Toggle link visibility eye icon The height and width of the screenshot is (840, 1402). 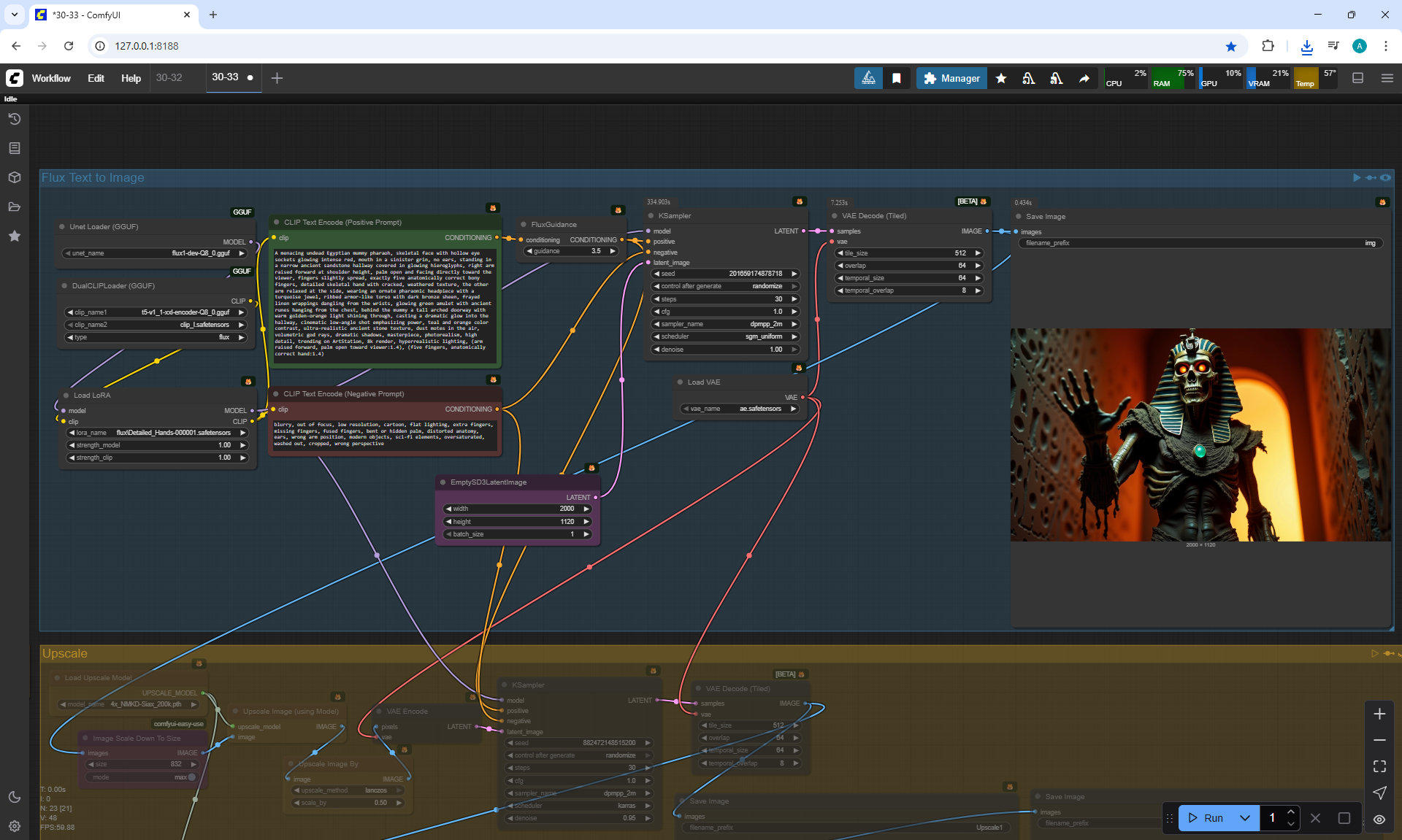click(x=1379, y=819)
